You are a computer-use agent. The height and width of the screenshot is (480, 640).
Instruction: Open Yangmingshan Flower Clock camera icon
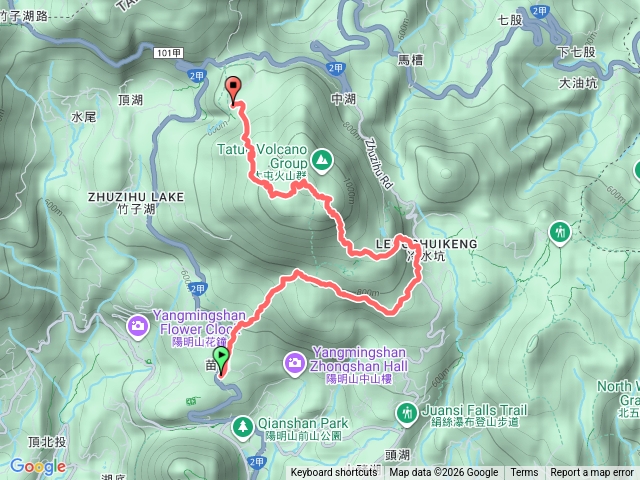coord(137,327)
